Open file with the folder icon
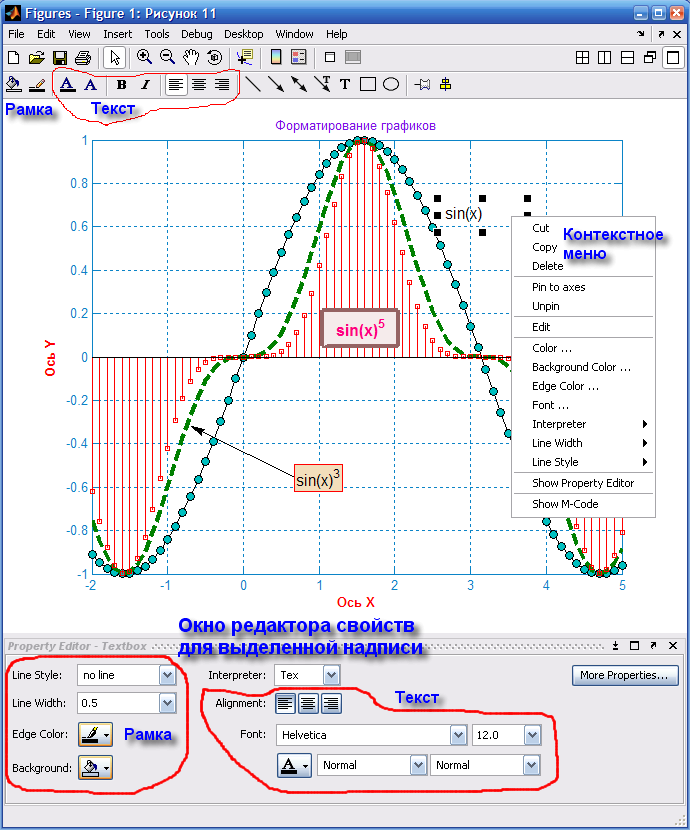 point(37,57)
